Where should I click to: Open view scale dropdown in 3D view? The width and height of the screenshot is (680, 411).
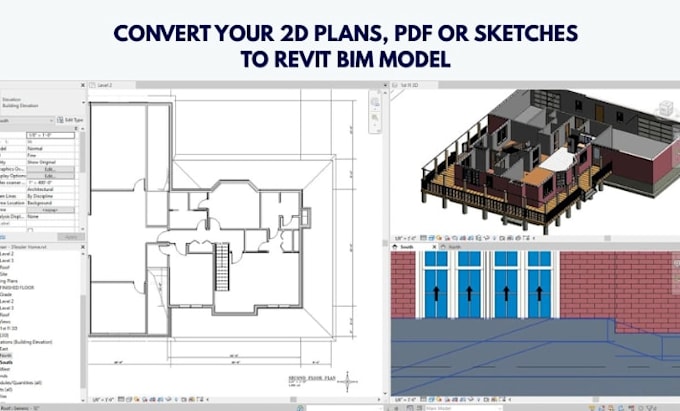[405, 238]
